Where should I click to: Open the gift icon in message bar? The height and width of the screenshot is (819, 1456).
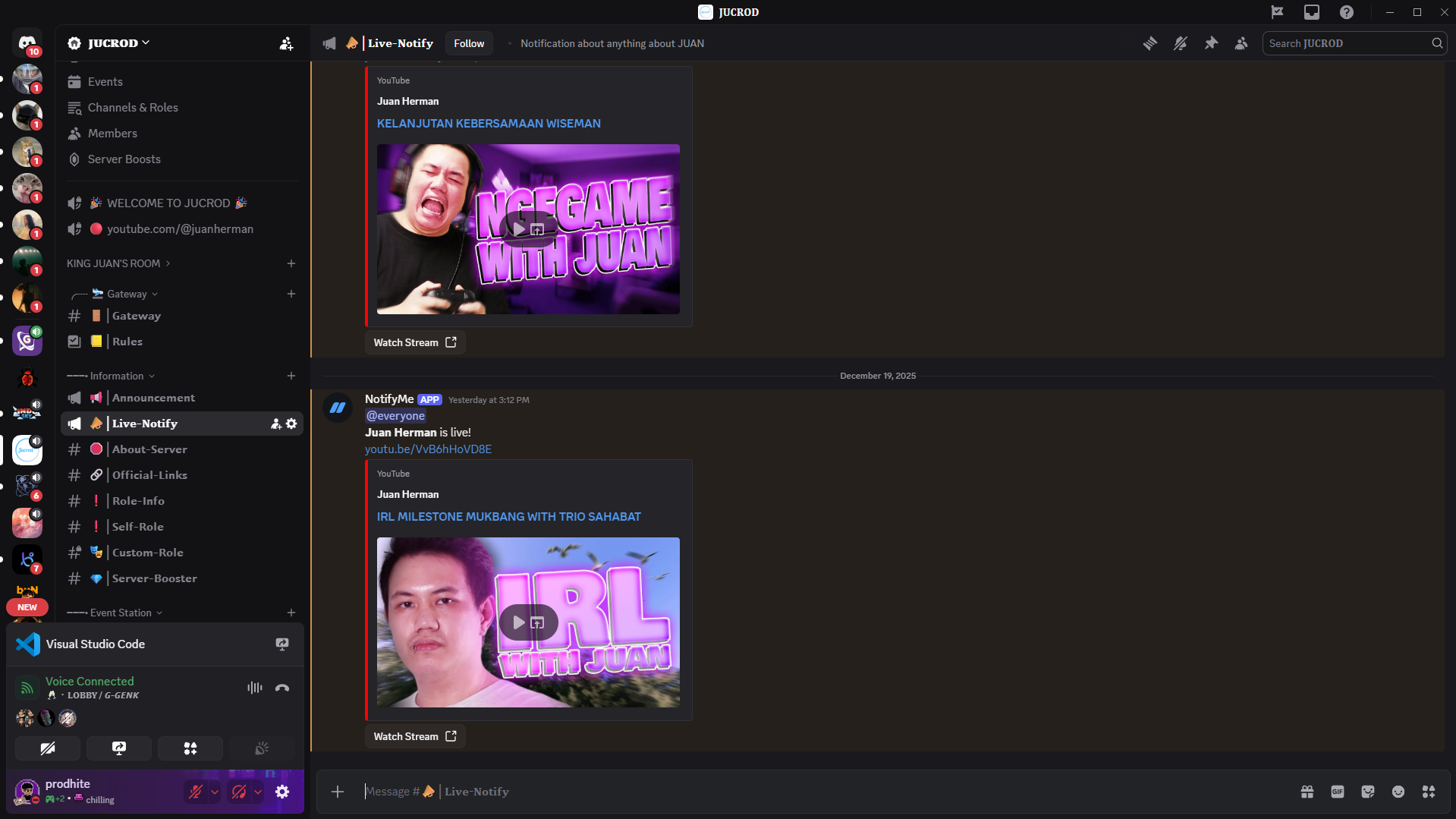[x=1307, y=792]
